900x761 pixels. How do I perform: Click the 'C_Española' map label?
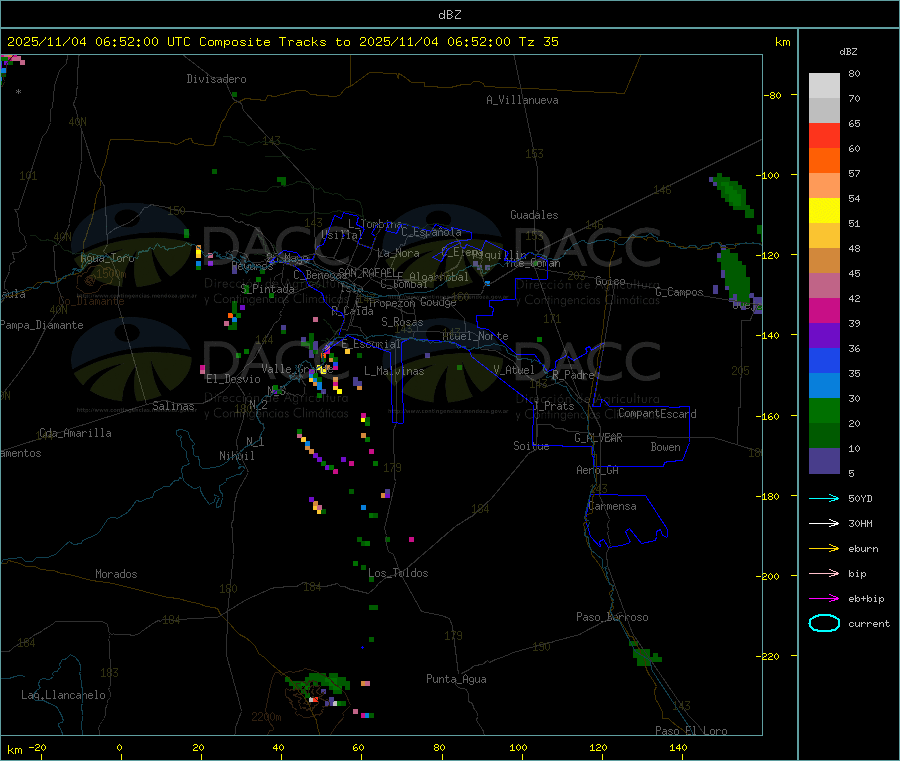[x=432, y=232]
